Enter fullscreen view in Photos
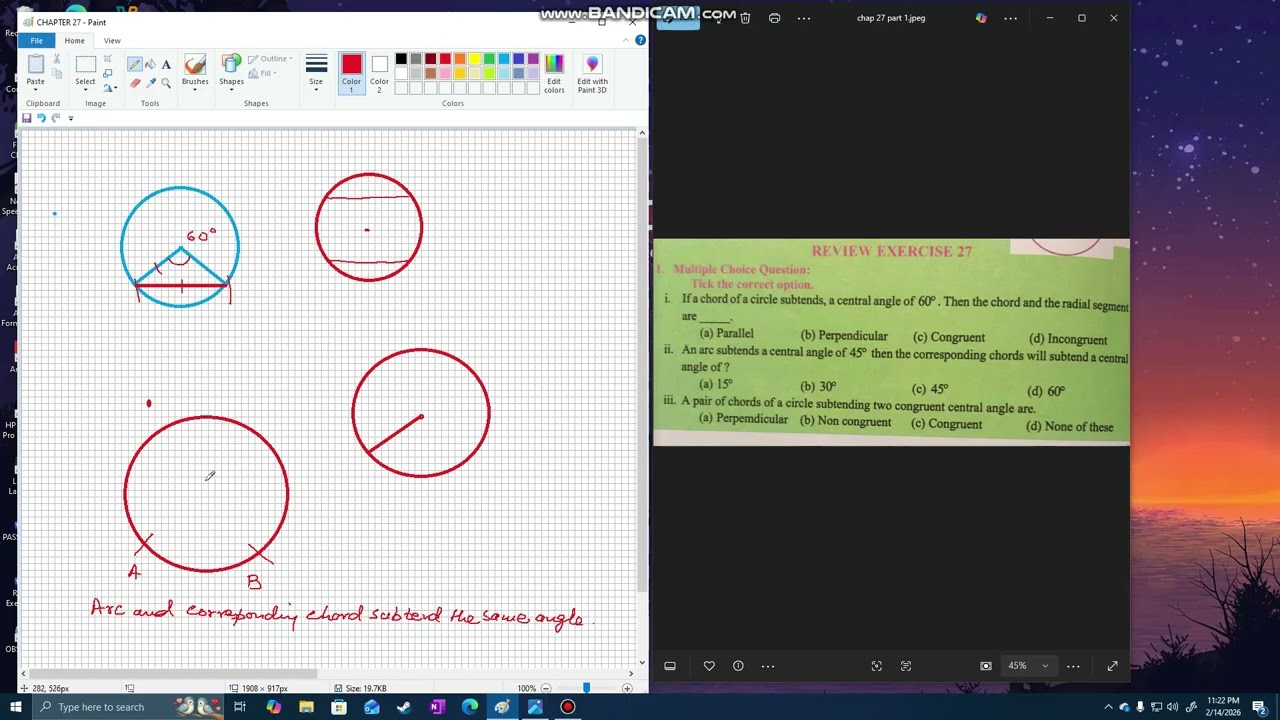The image size is (1280, 720). [x=1112, y=666]
